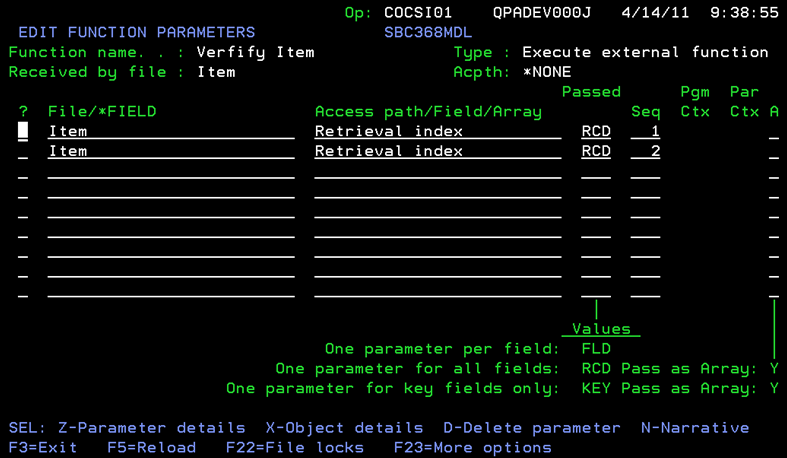
Task: Click the KEY value in legend
Action: tap(596, 388)
